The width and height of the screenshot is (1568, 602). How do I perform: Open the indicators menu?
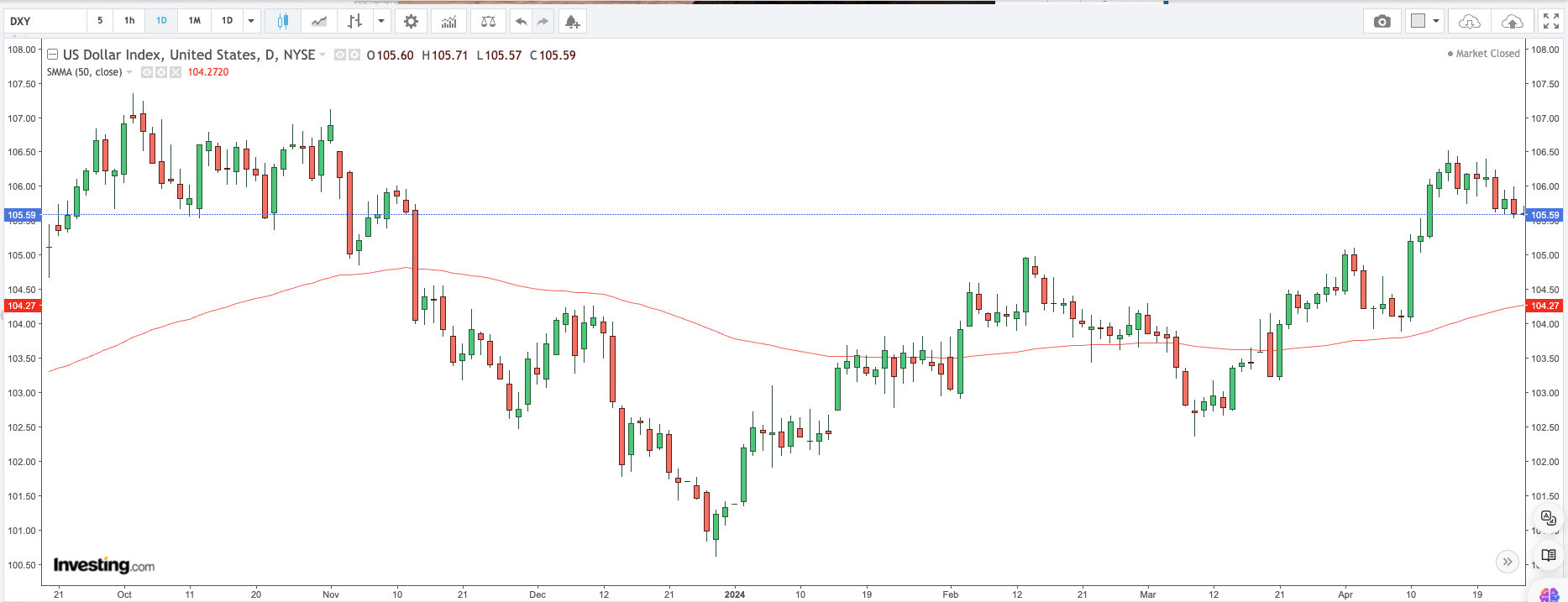pyautogui.click(x=448, y=21)
